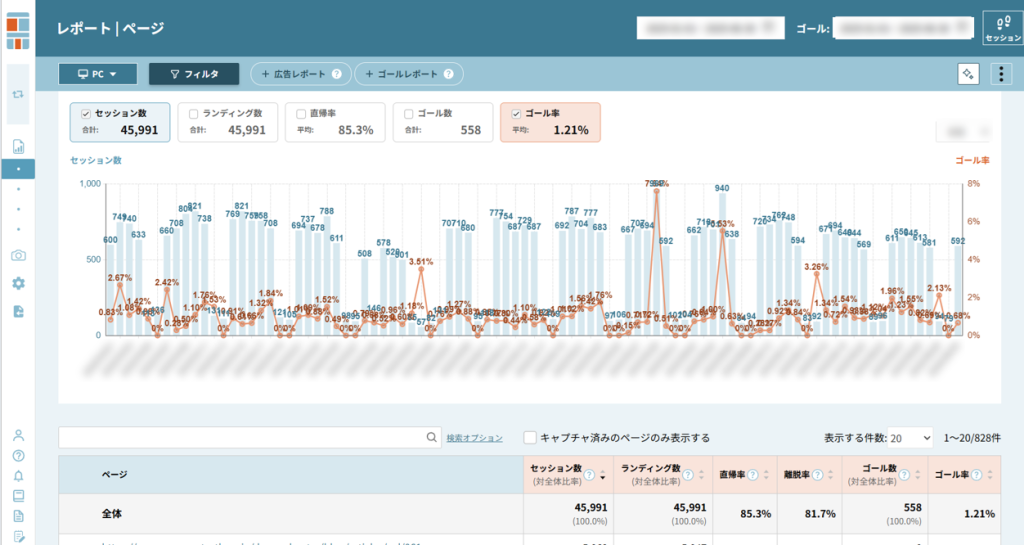Sort table by 離脱率 column arrows

point(830,475)
